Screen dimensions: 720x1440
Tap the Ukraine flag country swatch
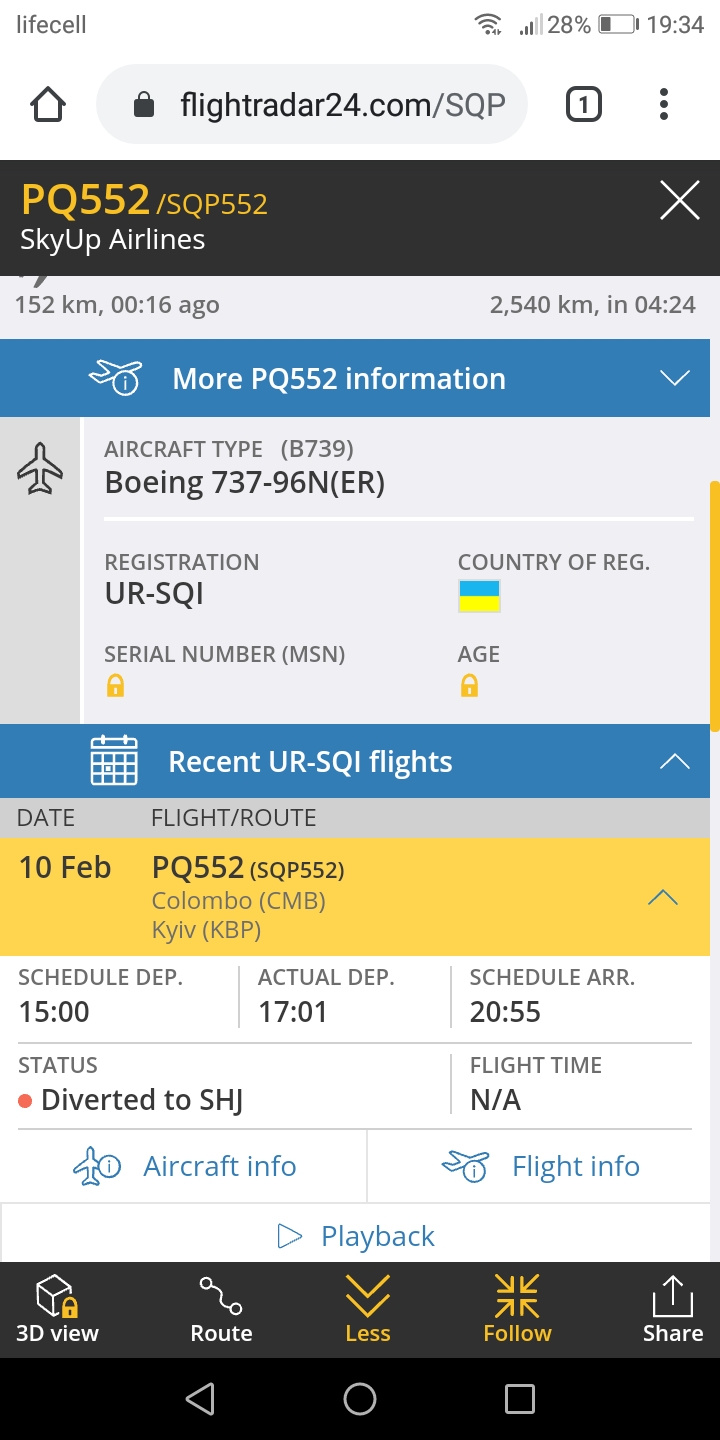(x=479, y=596)
